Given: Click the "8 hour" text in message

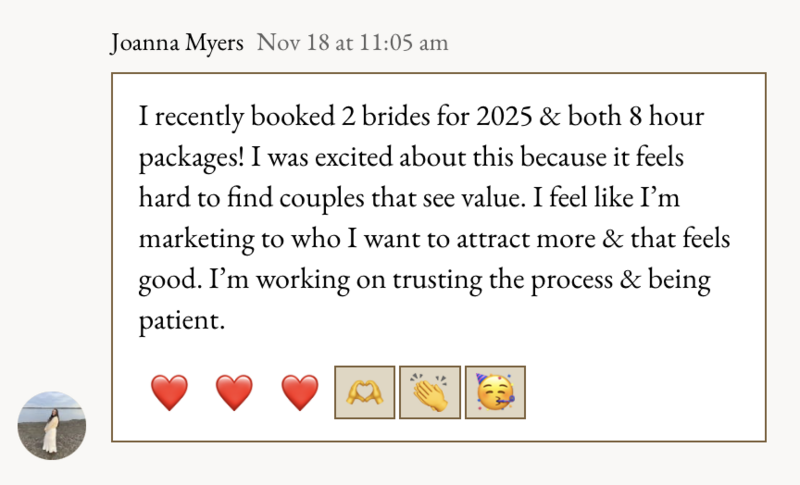Looking at the screenshot, I should (x=666, y=116).
